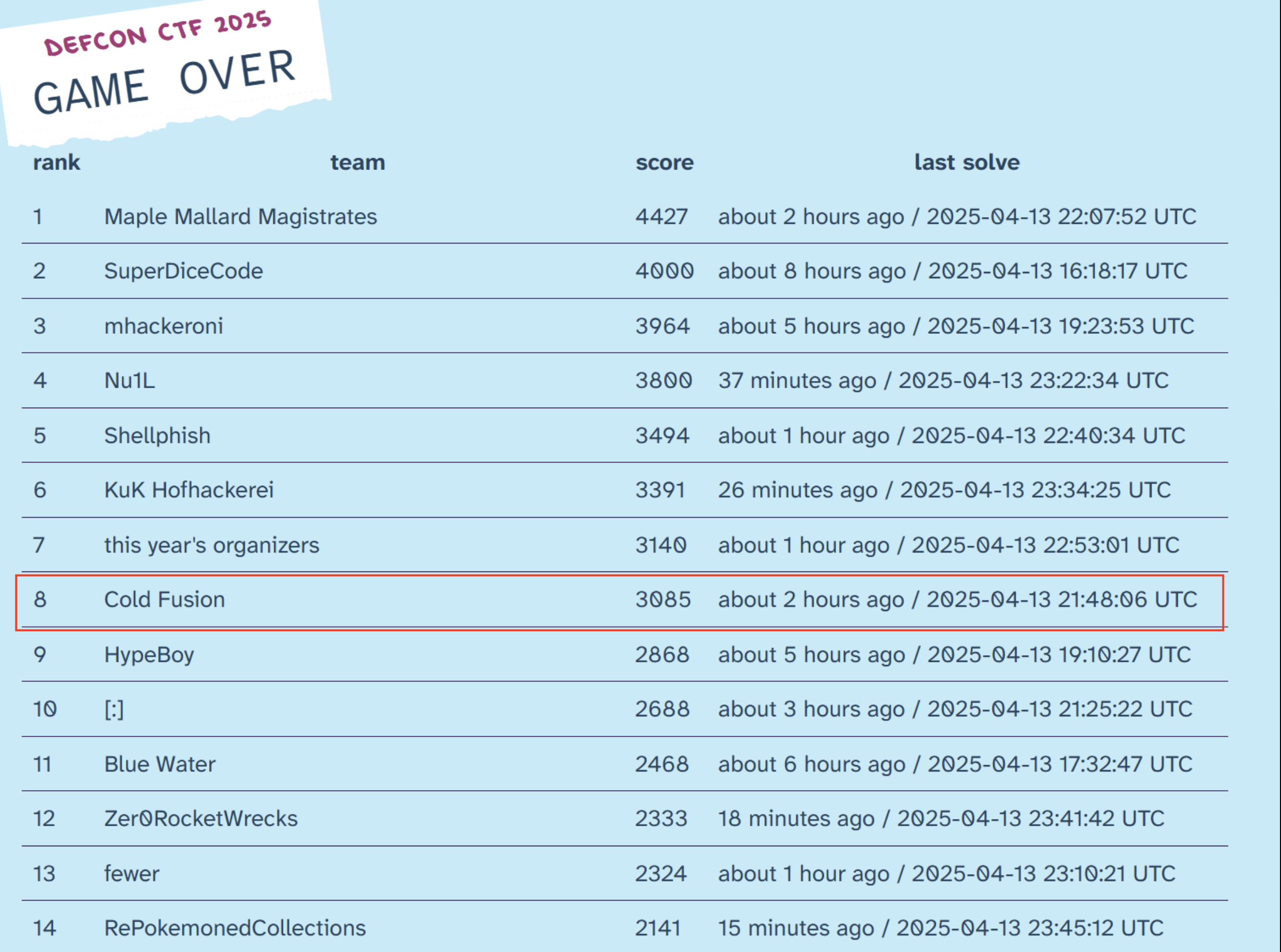Screen dimensions: 1281x952
Task: Click the "rank" column header
Action: point(56,162)
